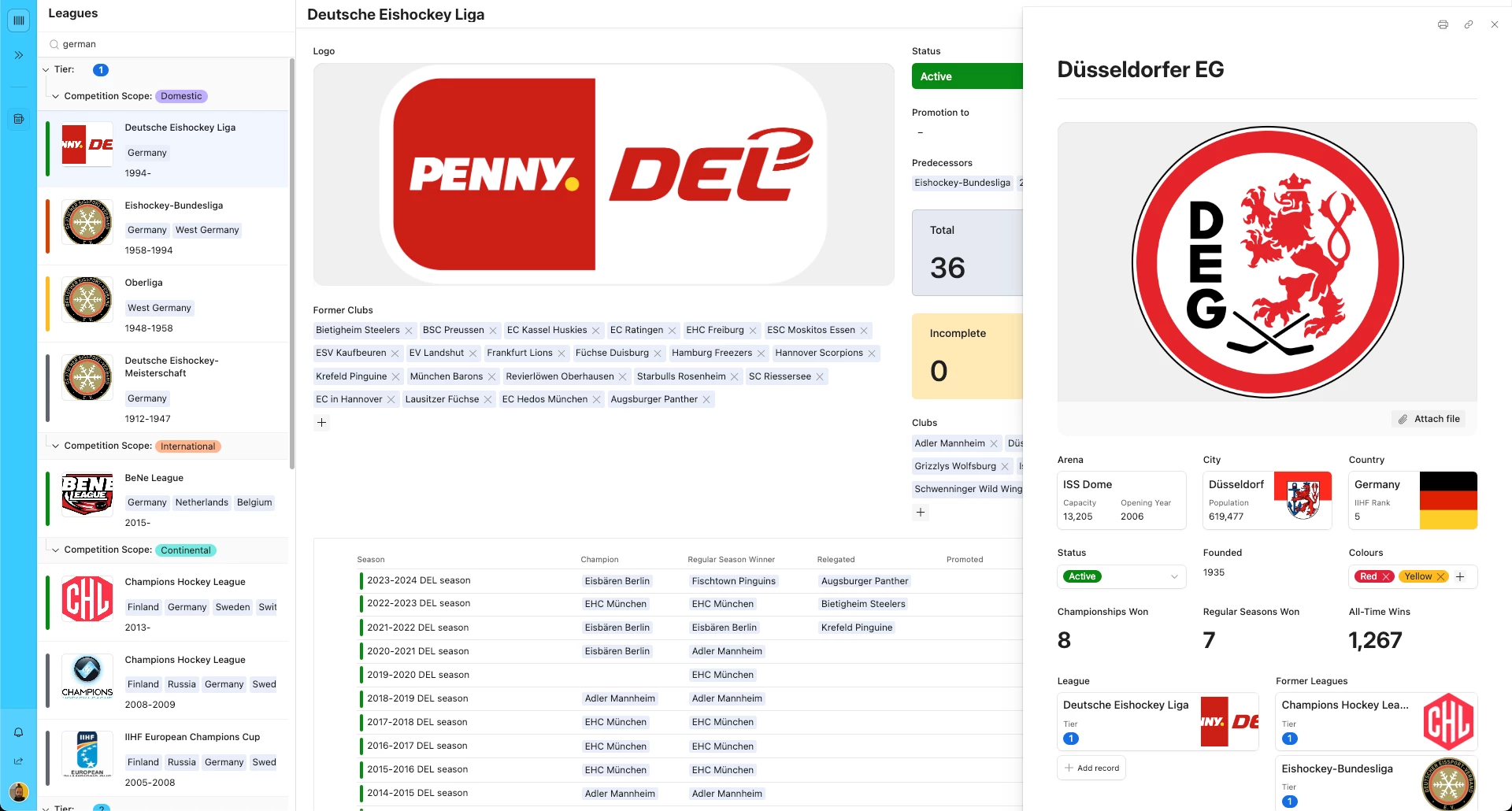Remove Hamburg Freezers tag
This screenshot has width=1512, height=811.
click(x=762, y=354)
